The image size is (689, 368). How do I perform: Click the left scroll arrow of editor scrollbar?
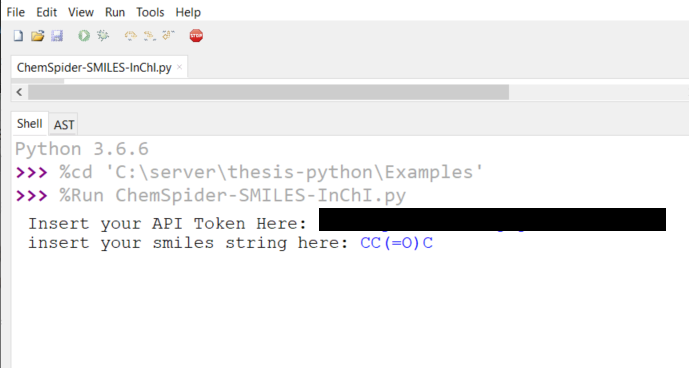pyautogui.click(x=19, y=92)
